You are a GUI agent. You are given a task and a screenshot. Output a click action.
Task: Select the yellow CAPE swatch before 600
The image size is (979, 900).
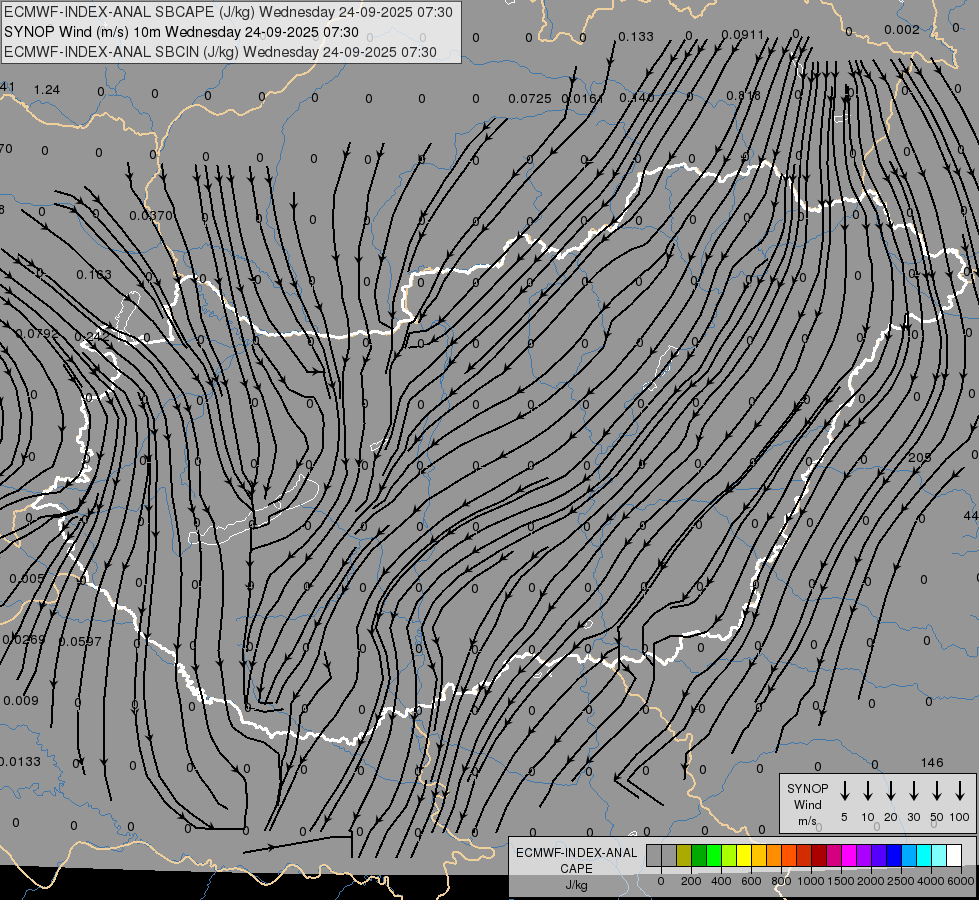pos(744,855)
